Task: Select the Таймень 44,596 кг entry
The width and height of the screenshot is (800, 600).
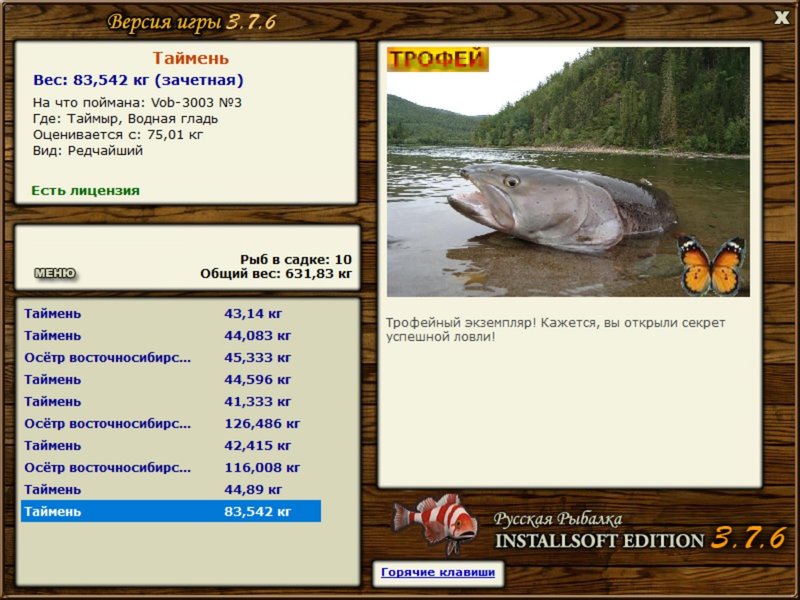Action: coord(171,379)
